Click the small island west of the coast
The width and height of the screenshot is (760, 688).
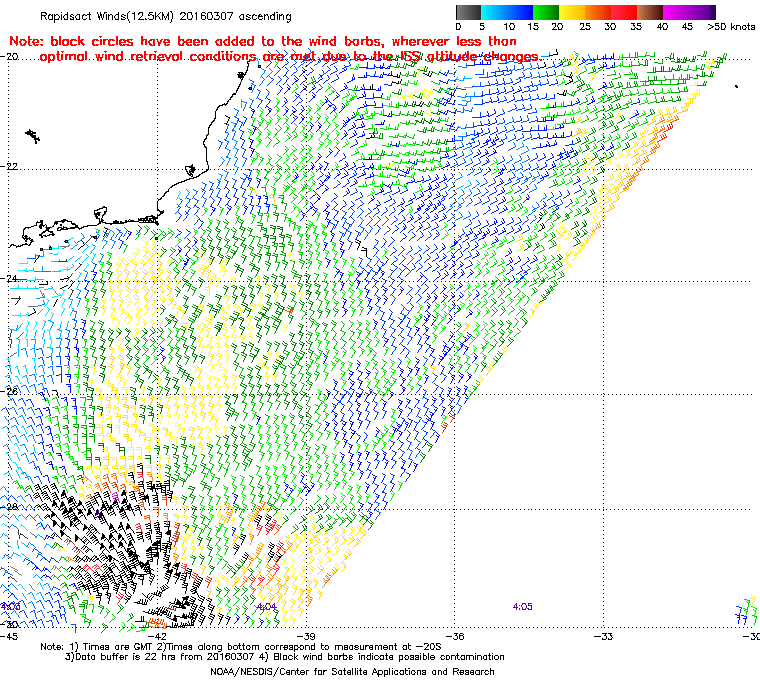tap(32, 136)
